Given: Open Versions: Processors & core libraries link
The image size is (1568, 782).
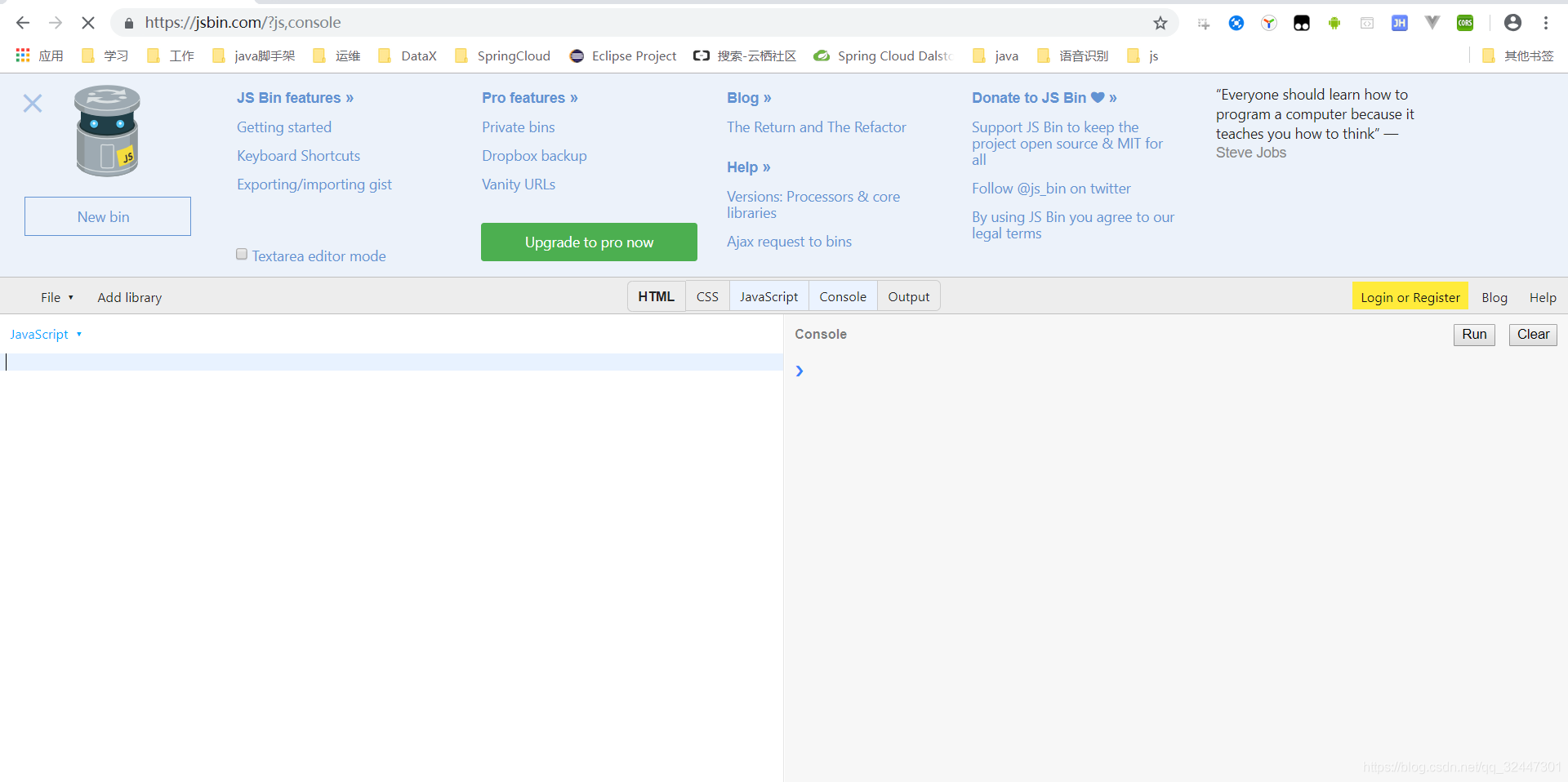Looking at the screenshot, I should (813, 204).
